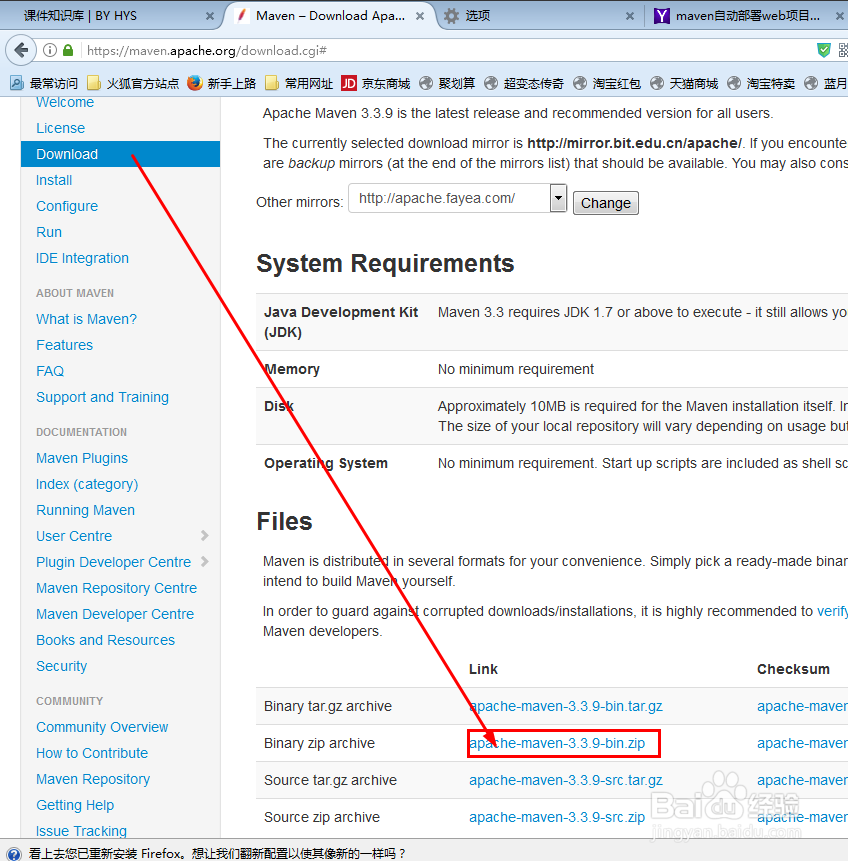Click the question mark icon in notification bar
This screenshot has width=848, height=861.
tap(14, 853)
